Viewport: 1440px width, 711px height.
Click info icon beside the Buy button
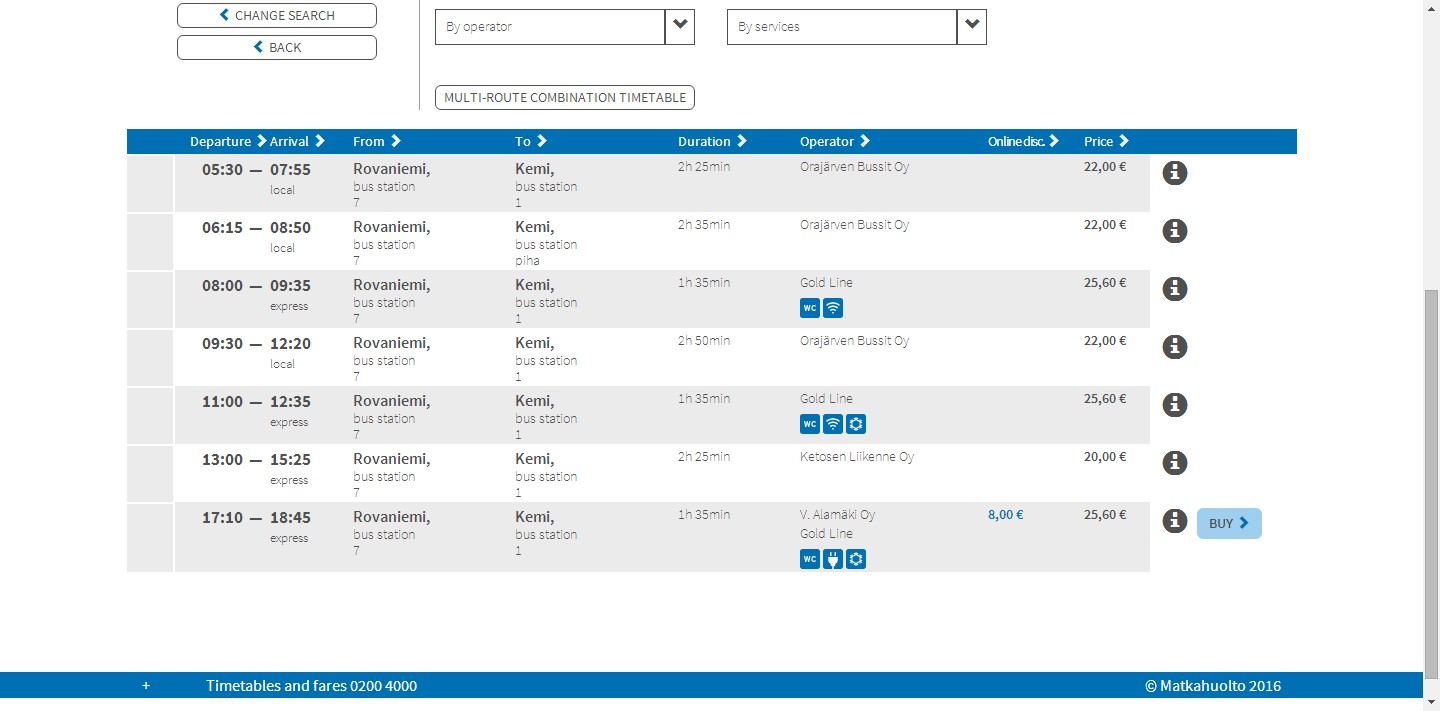(1175, 521)
